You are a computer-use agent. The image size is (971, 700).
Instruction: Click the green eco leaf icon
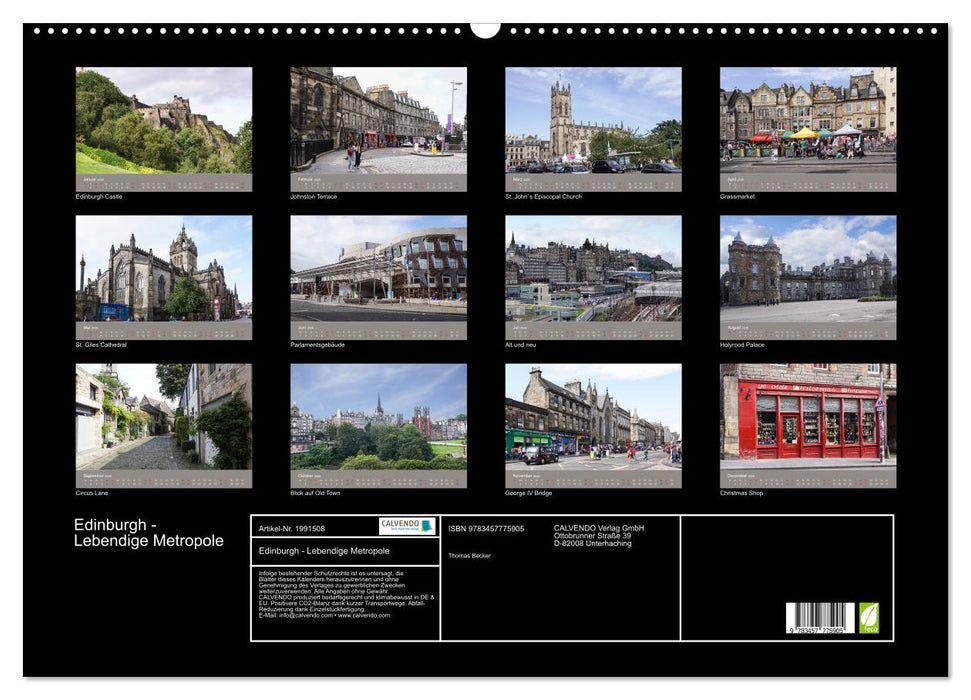(869, 616)
